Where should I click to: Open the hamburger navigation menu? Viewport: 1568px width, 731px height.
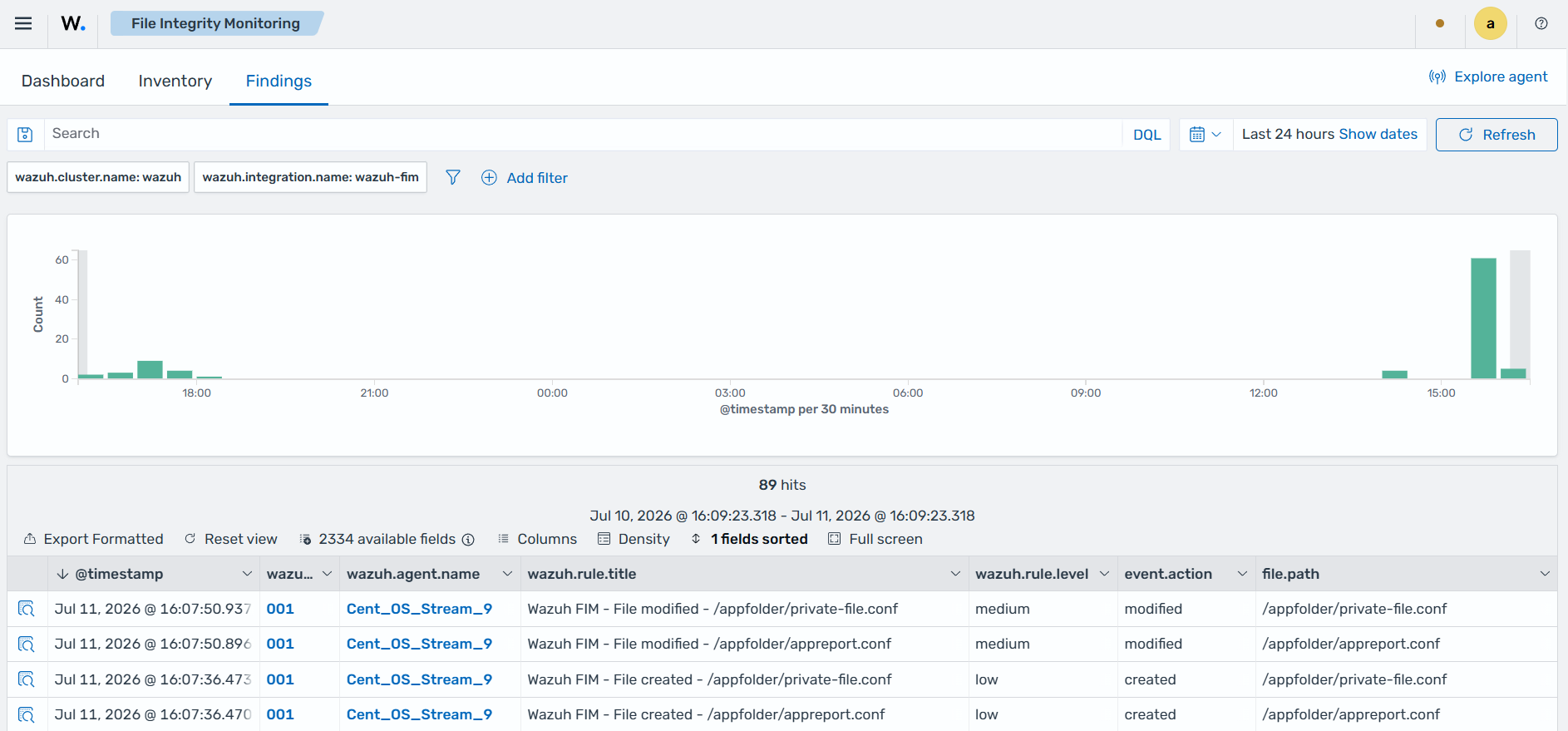[23, 23]
